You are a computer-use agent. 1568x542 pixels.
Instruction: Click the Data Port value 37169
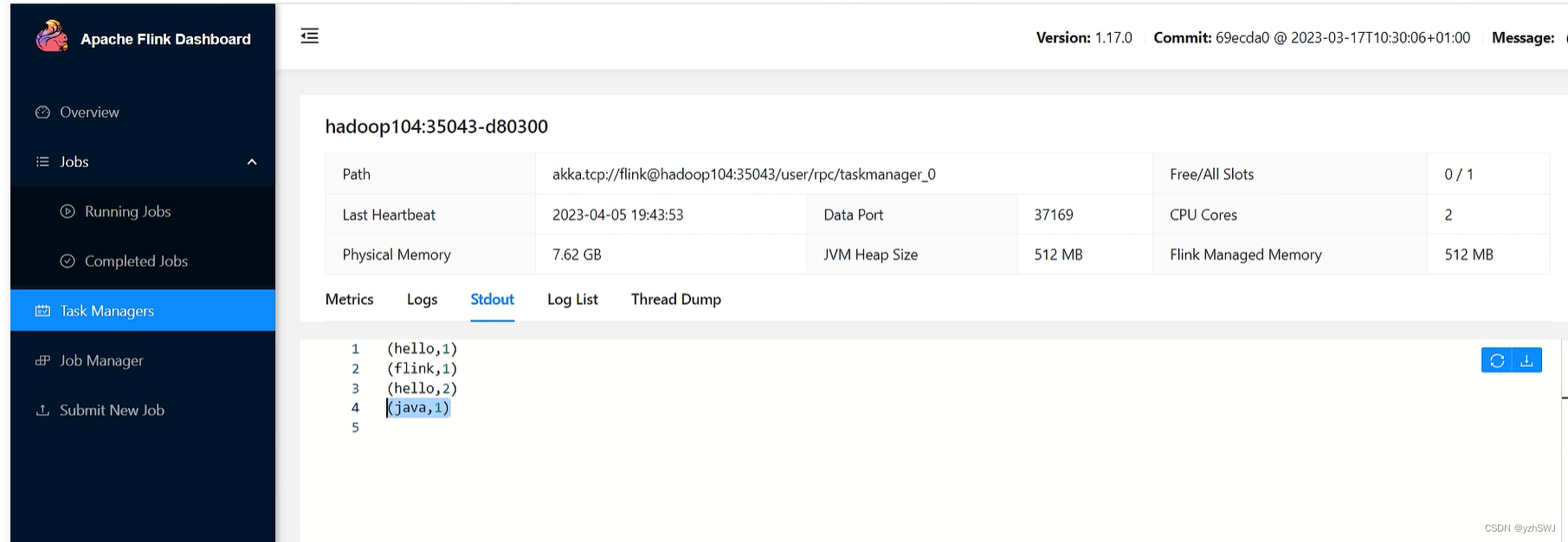click(1054, 215)
